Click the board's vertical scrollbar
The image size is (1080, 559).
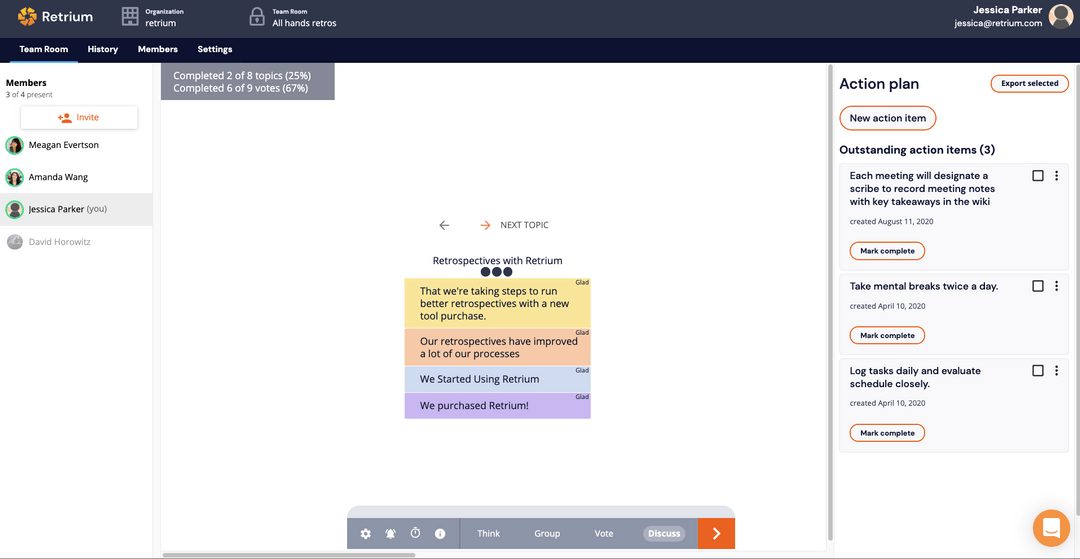[830, 303]
